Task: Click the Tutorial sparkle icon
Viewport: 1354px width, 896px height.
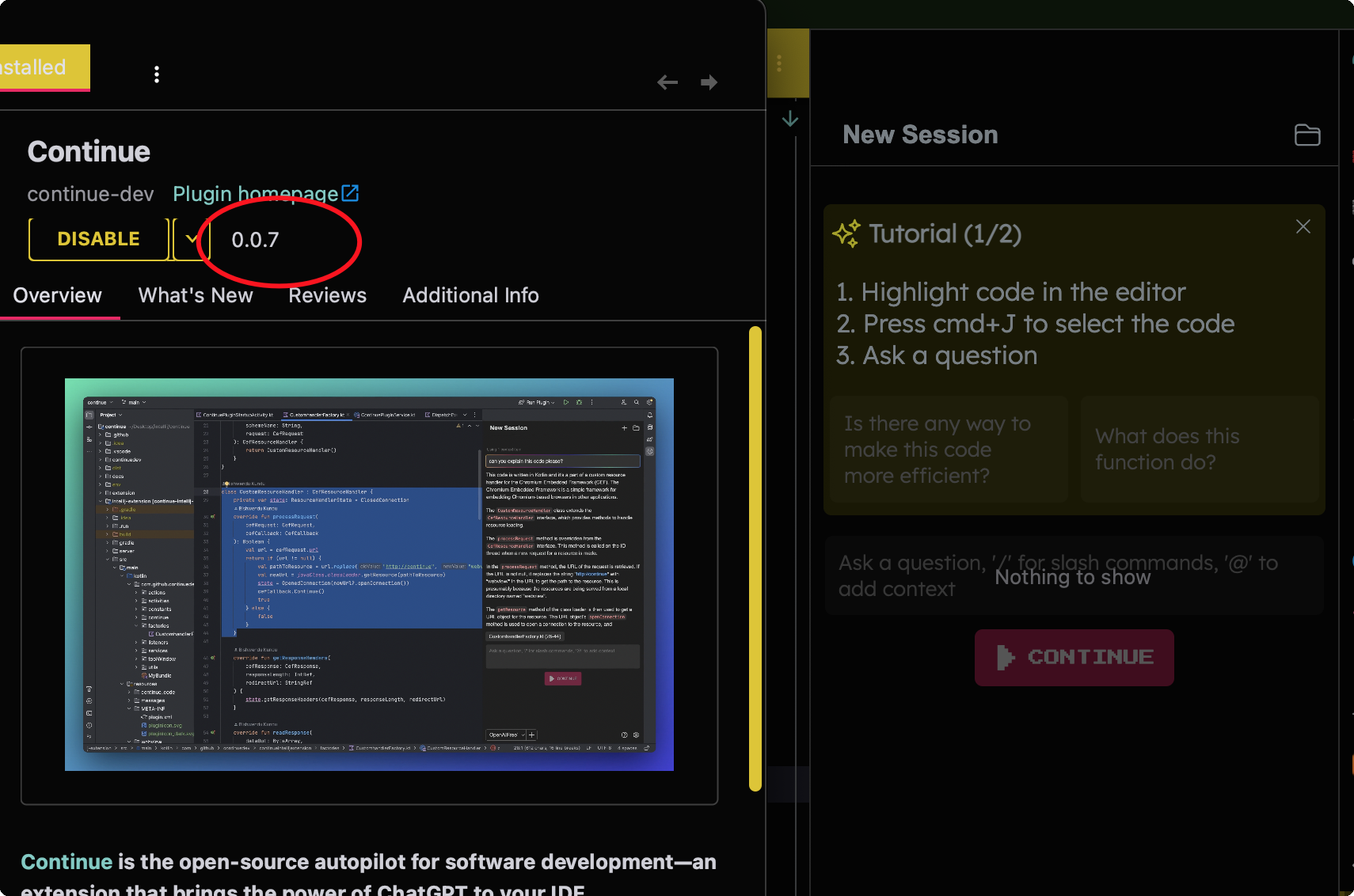Action: 846,233
